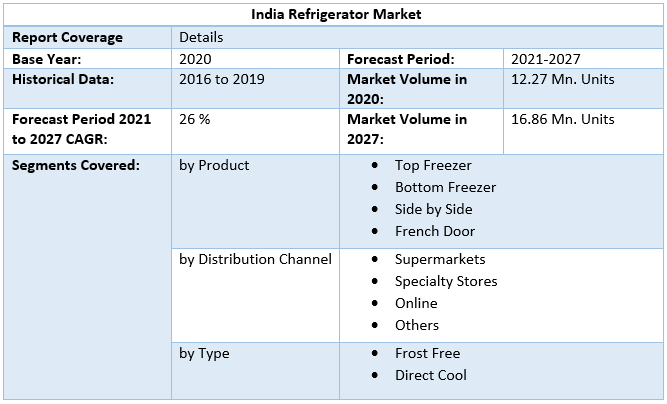Select the Online list item
This screenshot has height=404, width=667.
click(416, 303)
